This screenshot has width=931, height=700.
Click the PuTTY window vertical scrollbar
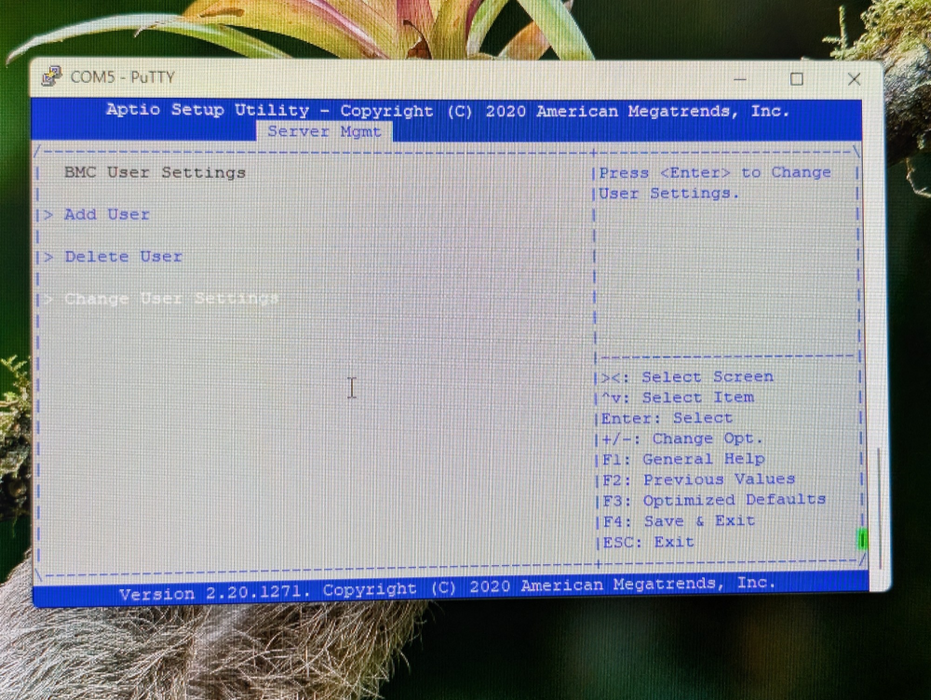click(x=879, y=500)
